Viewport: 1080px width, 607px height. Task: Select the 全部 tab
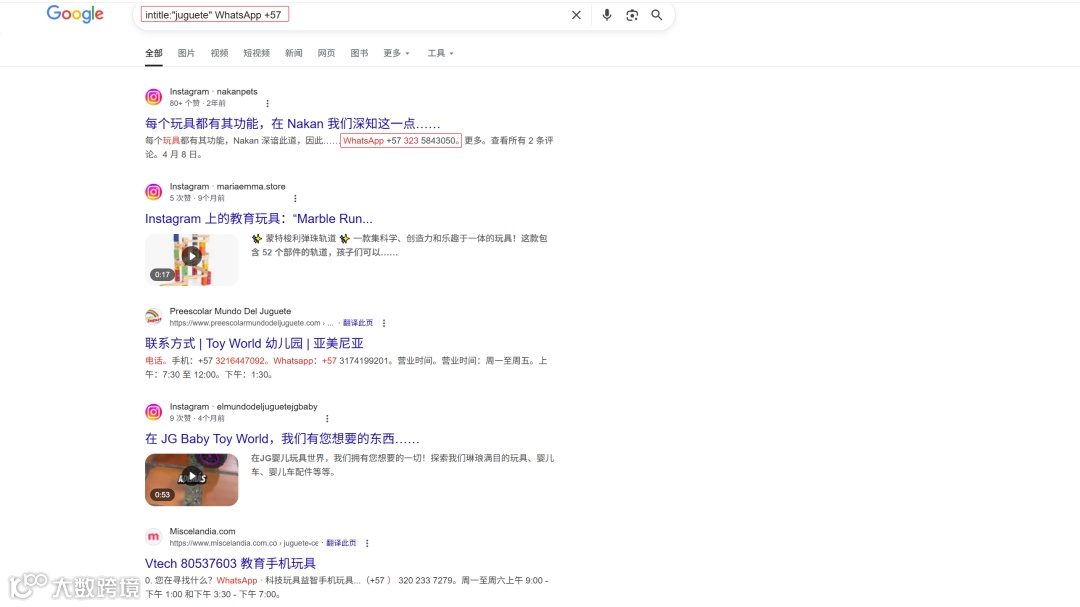click(x=154, y=53)
